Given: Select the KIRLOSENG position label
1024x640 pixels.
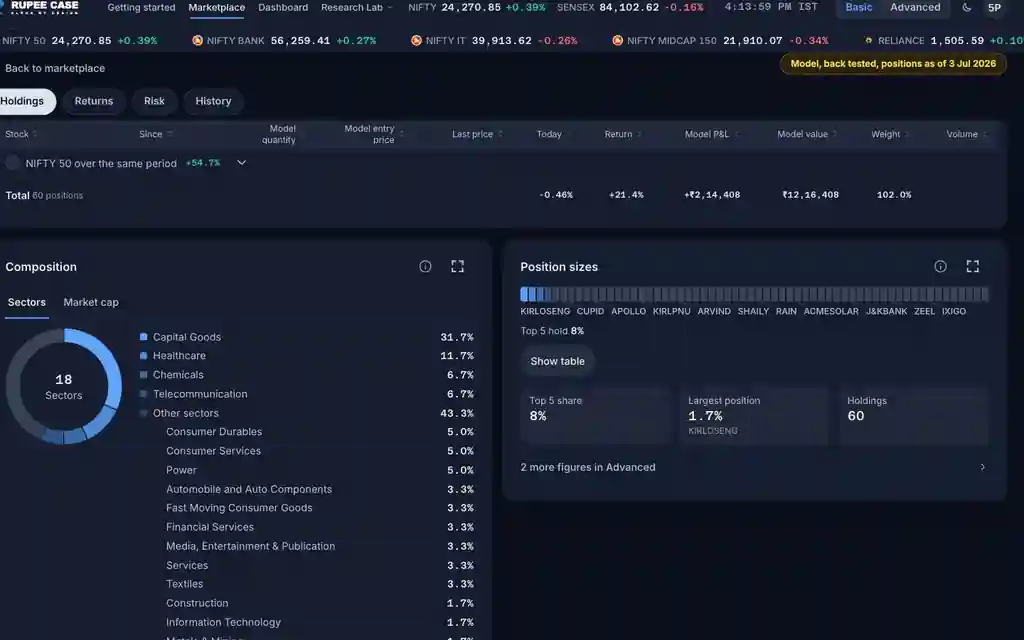Looking at the screenshot, I should pyautogui.click(x=545, y=312).
